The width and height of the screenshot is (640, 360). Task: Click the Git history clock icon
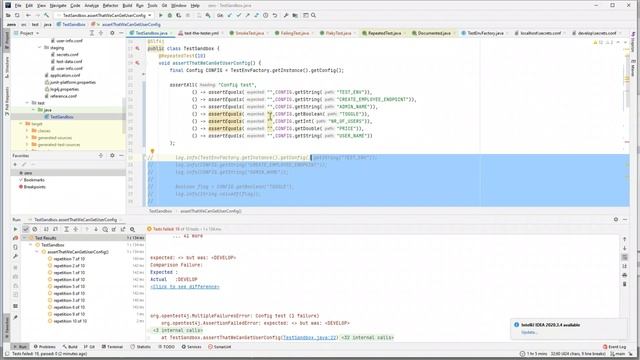coord(266,16)
